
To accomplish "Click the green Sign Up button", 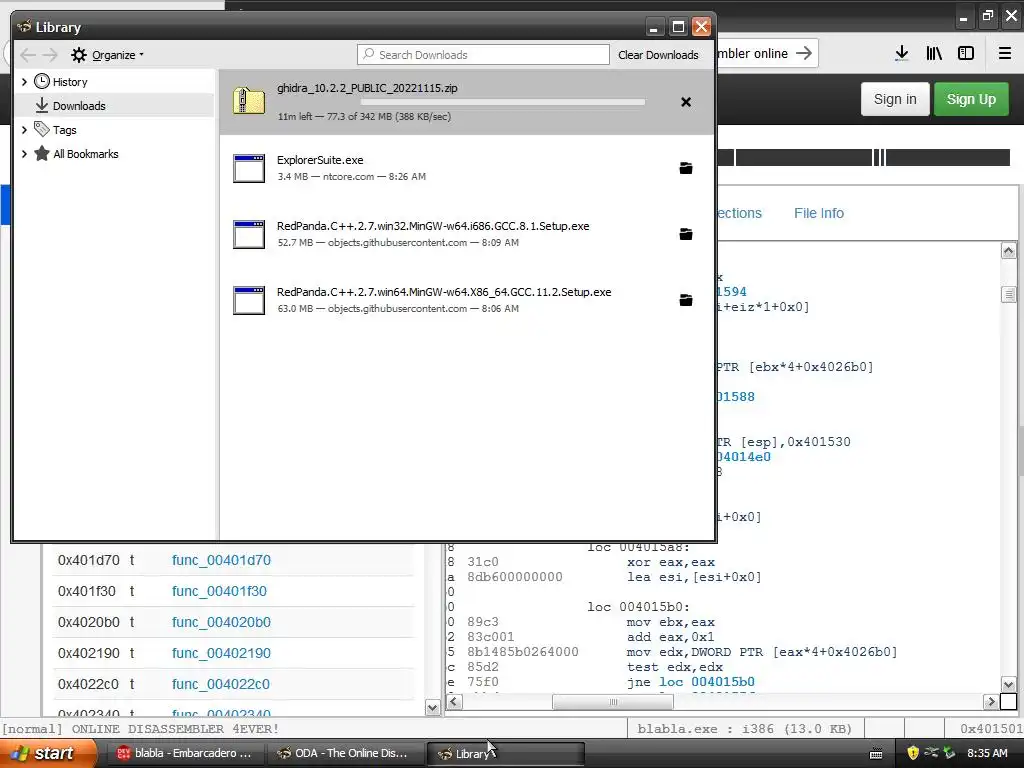I will coord(971,99).
